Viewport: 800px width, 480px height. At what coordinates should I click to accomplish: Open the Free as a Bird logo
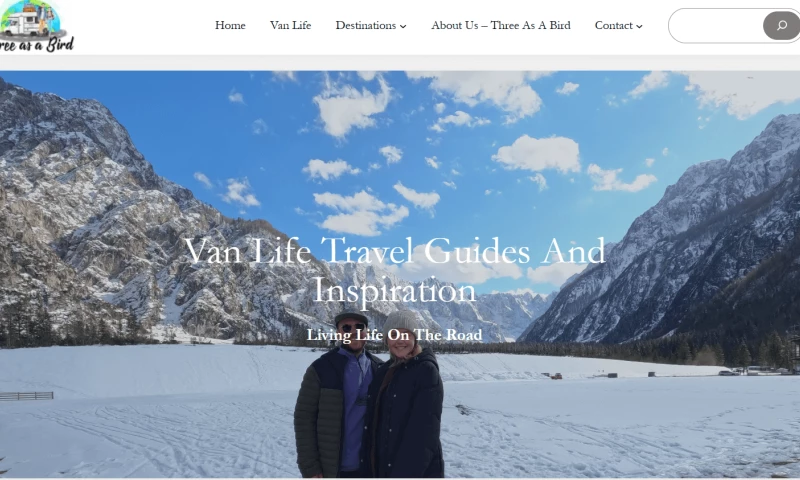tap(37, 27)
